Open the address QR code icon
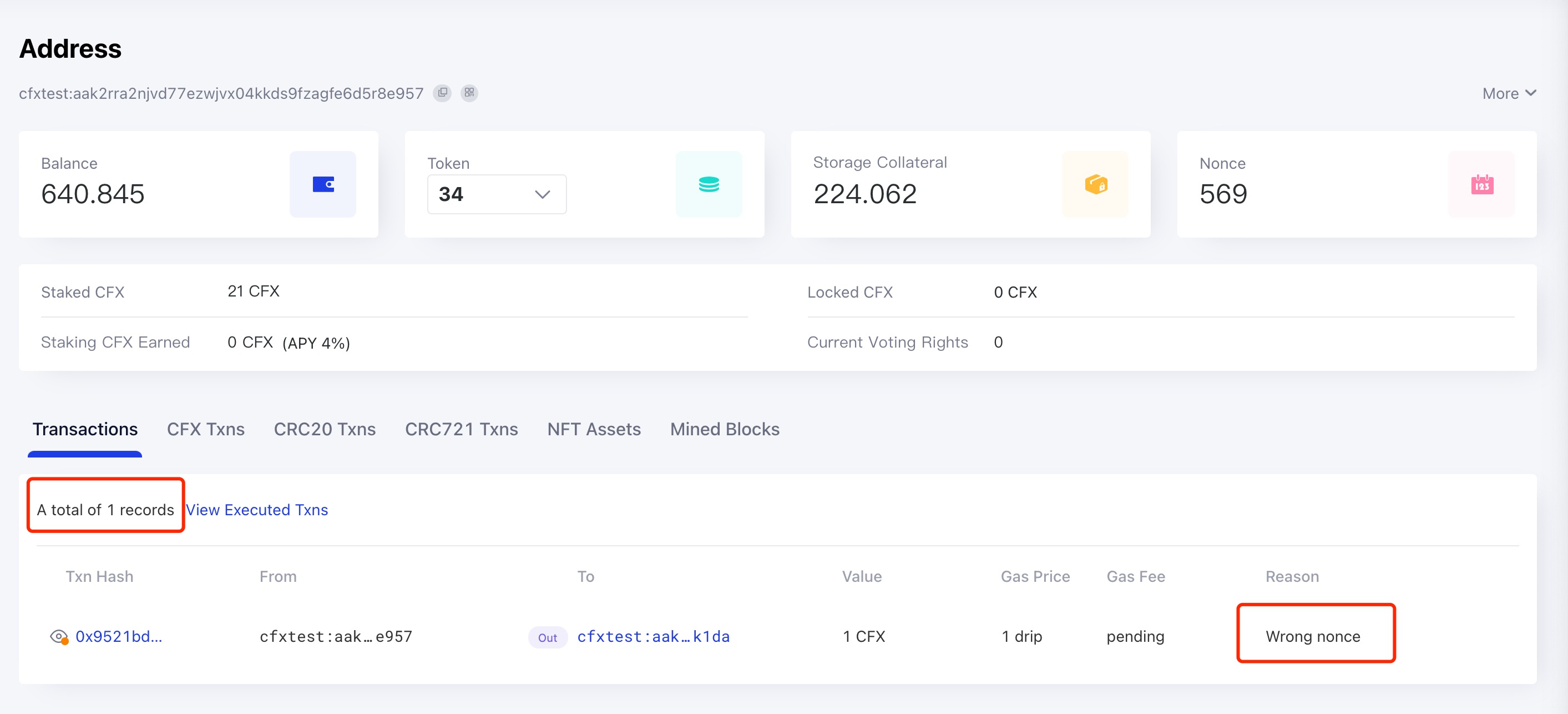Screen dimensions: 1568x714 (469, 93)
